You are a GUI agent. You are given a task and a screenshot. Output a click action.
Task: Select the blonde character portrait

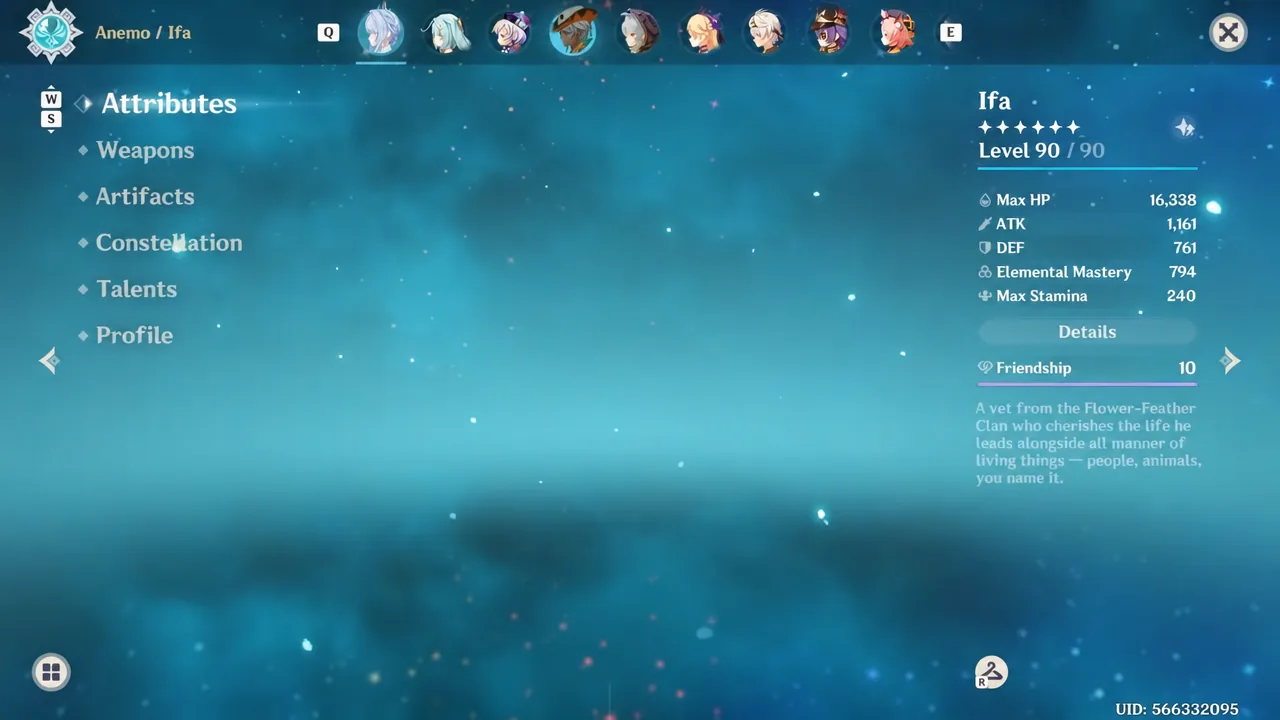point(701,32)
